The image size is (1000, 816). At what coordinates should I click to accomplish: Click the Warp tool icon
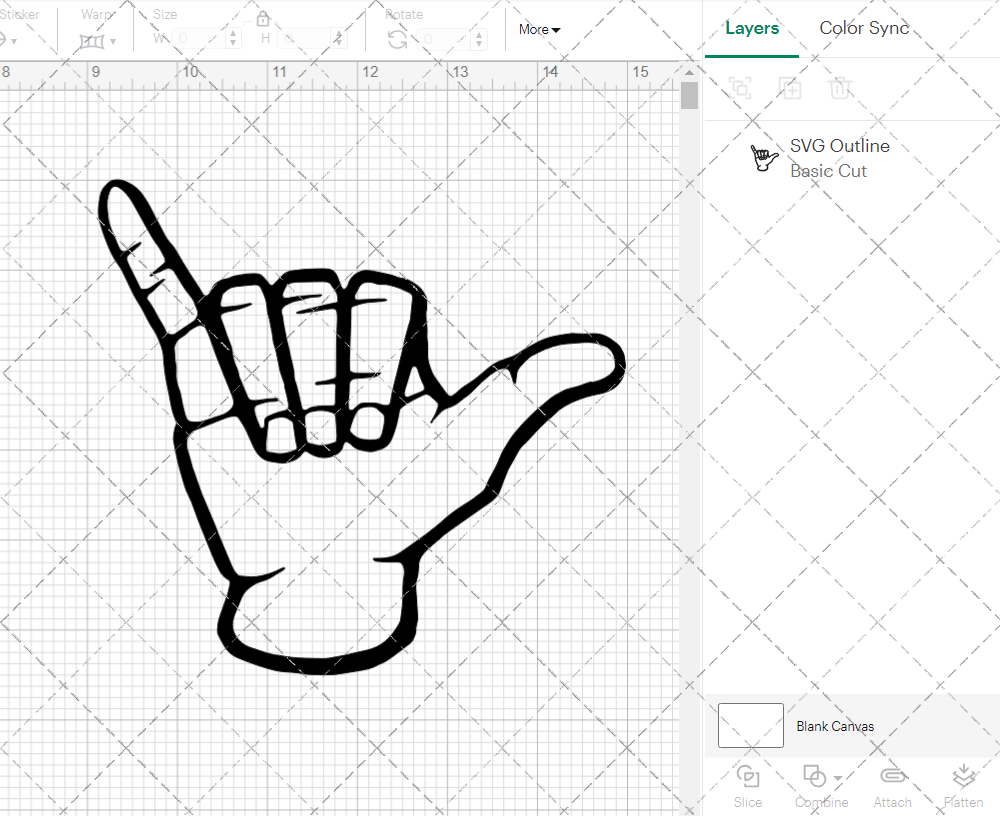[92, 41]
